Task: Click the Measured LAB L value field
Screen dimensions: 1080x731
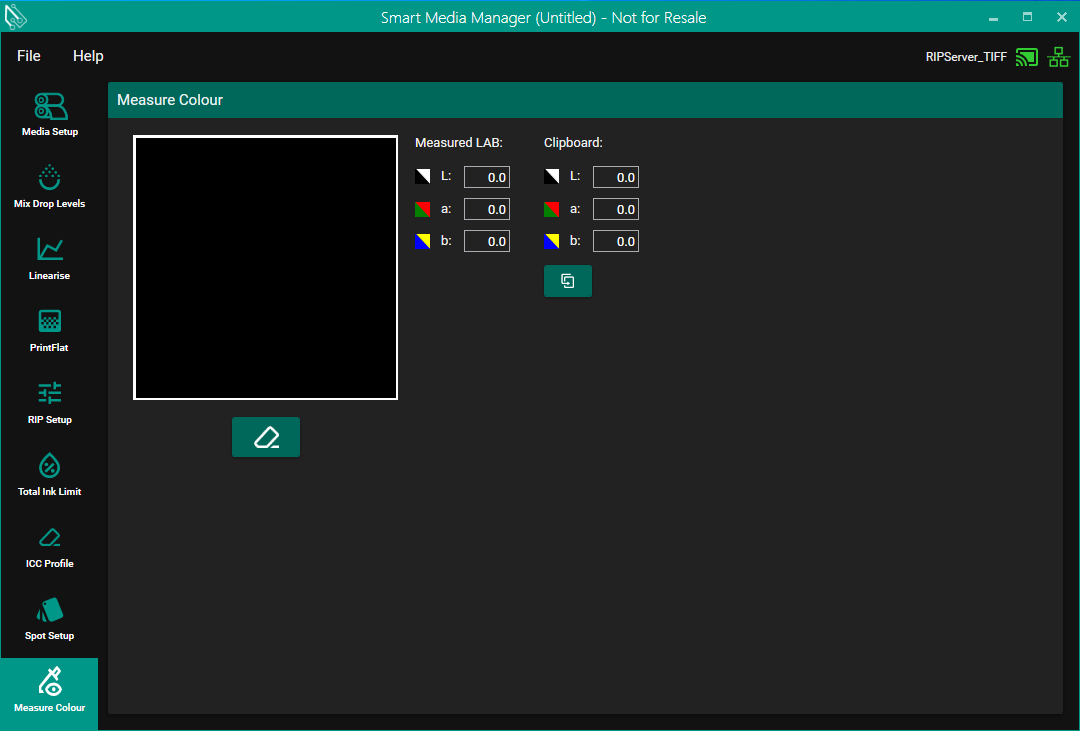Action: coord(487,177)
